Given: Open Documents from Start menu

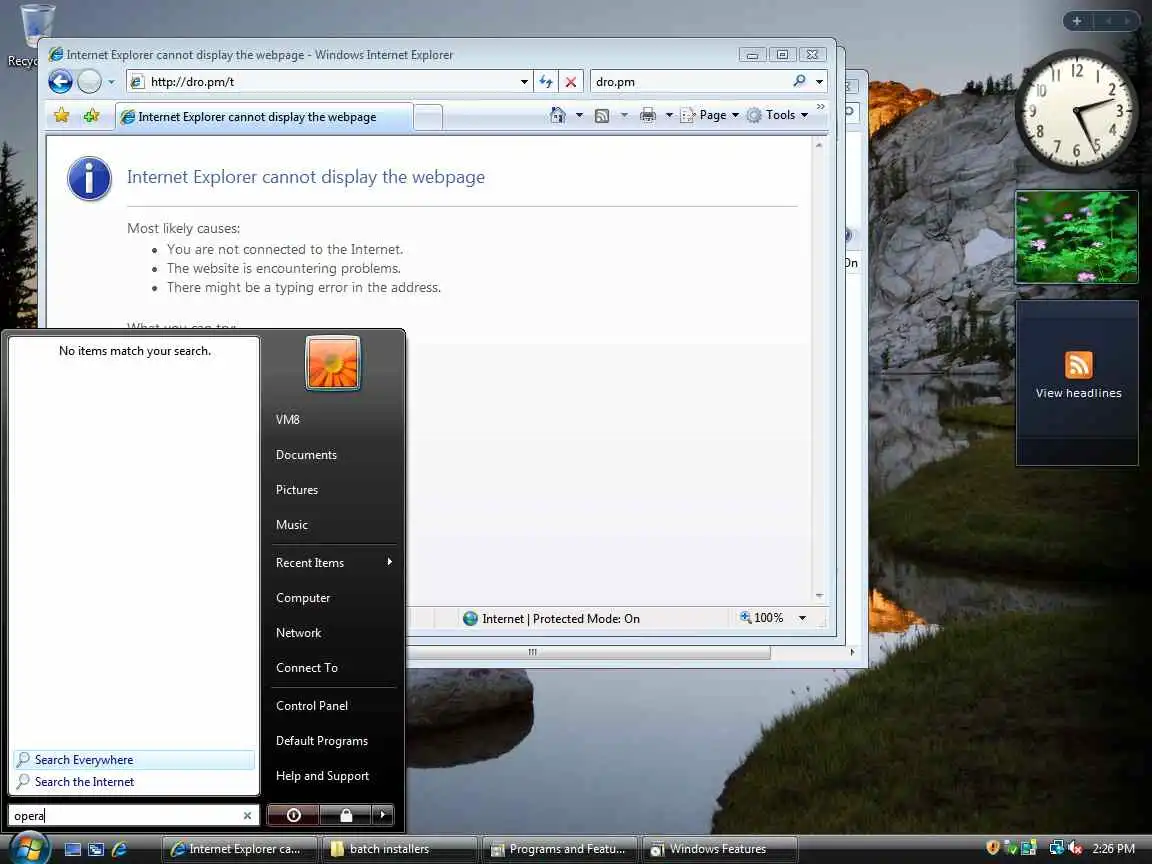Looking at the screenshot, I should pyautogui.click(x=306, y=455).
